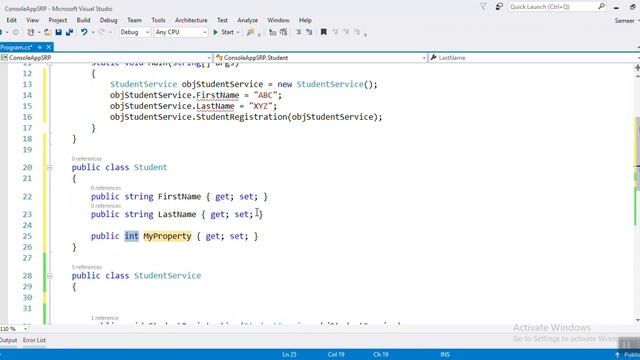
Task: Close the Program.cs tab
Action: (48, 47)
